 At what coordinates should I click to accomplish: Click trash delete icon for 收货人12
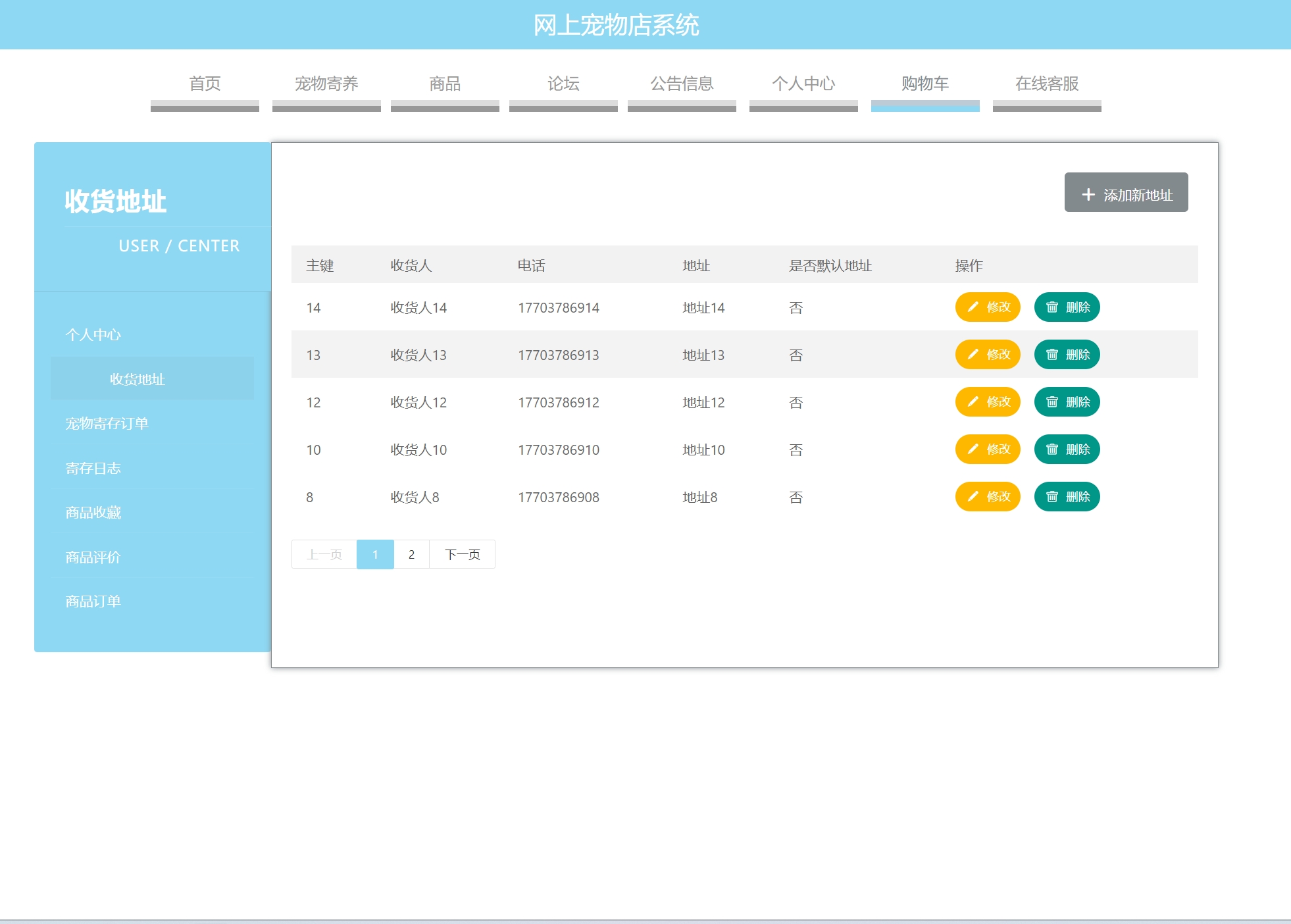click(x=1052, y=402)
